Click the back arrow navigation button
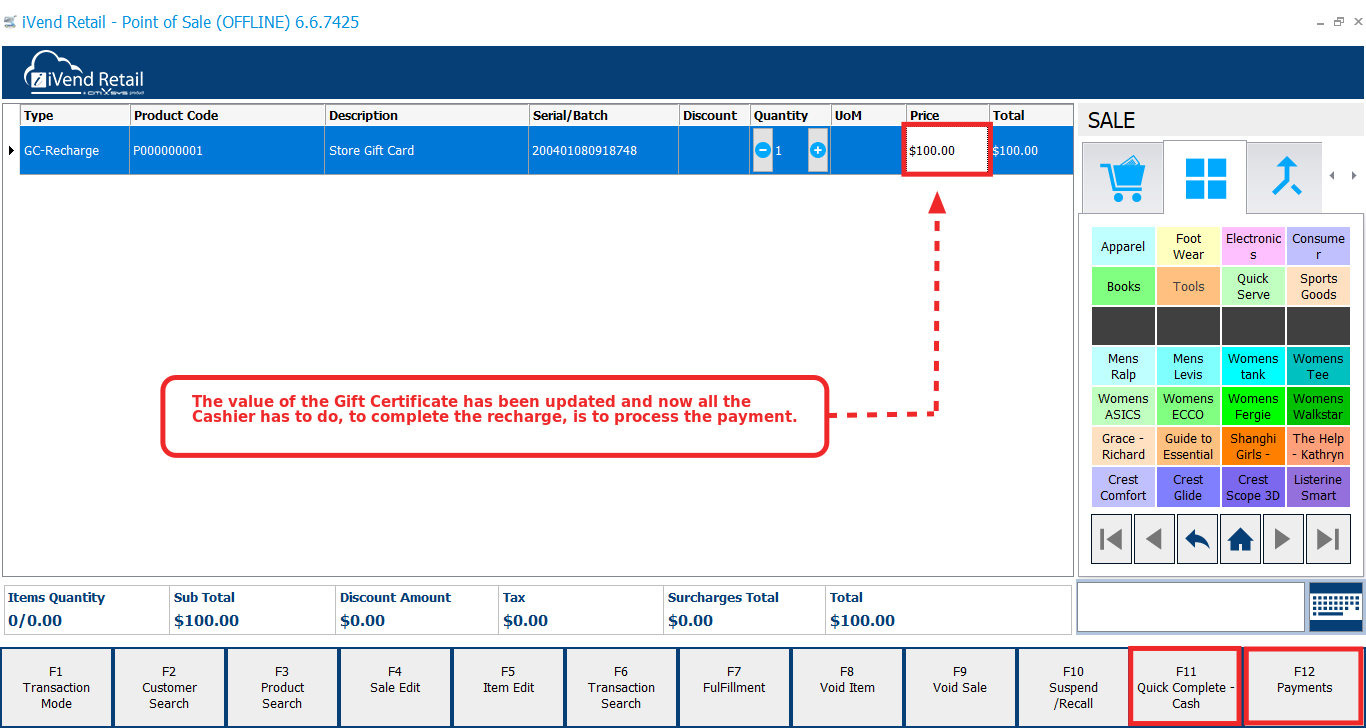1366x728 pixels. (1197, 540)
